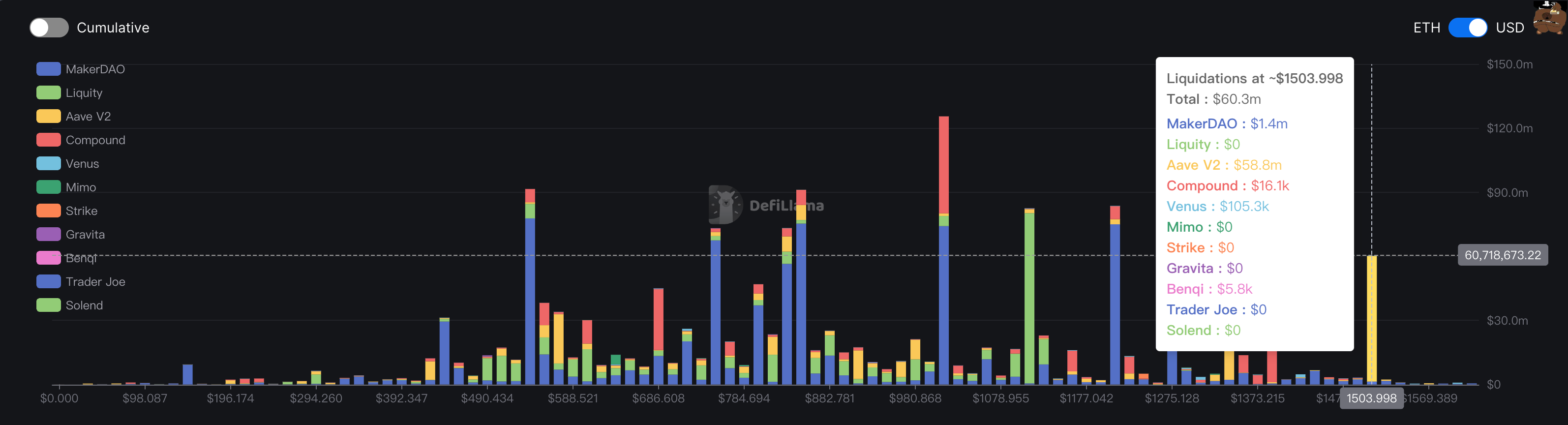Screen dimensions: 1568x425
Task: Toggle the ETH/USD currency switch
Action: (1468, 28)
